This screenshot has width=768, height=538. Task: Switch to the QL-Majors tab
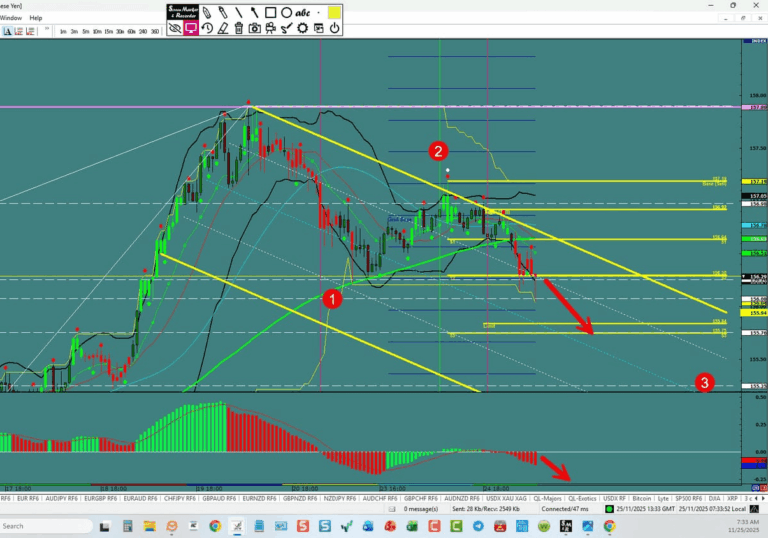point(547,498)
